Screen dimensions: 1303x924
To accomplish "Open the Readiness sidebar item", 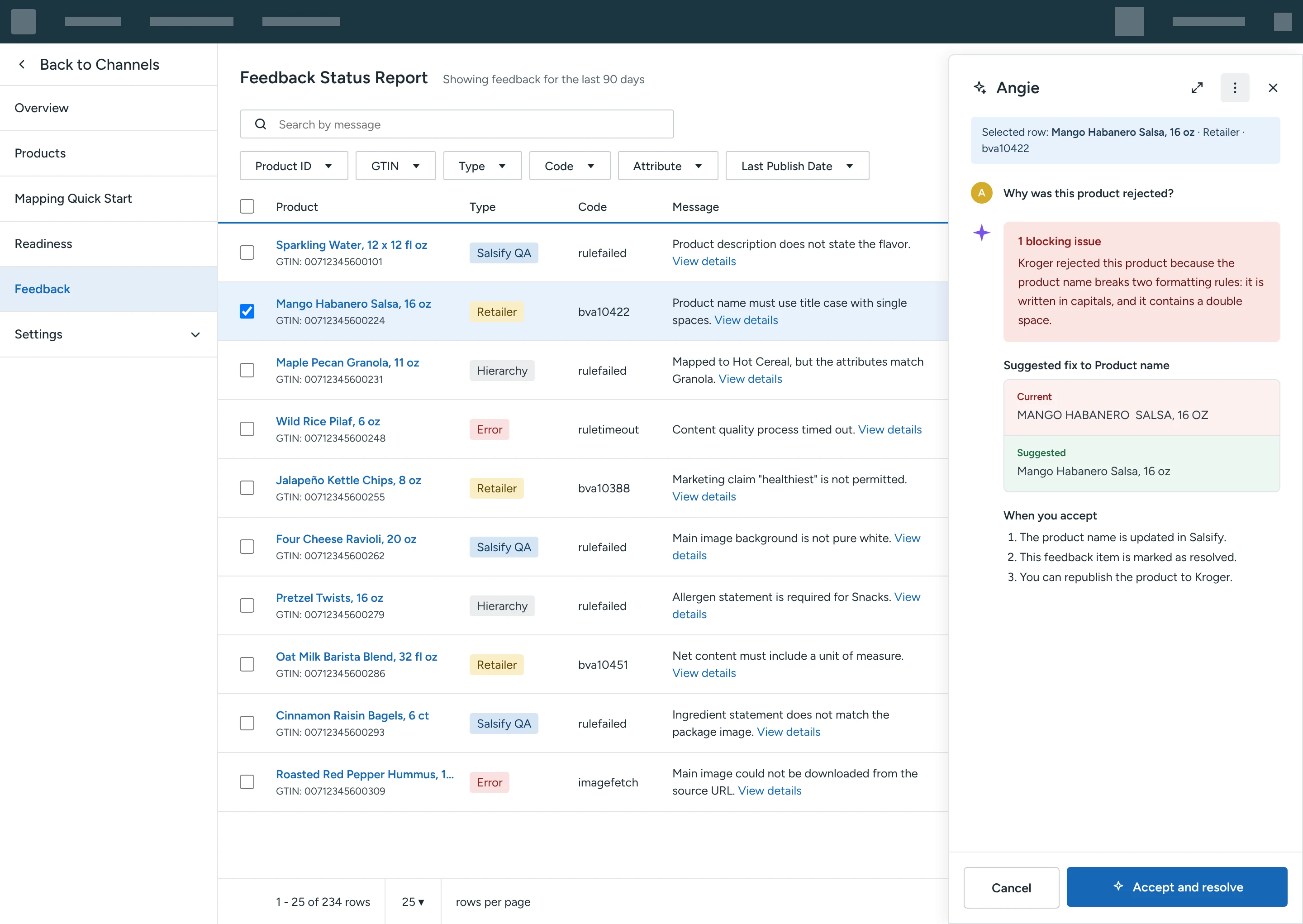I will click(x=108, y=243).
